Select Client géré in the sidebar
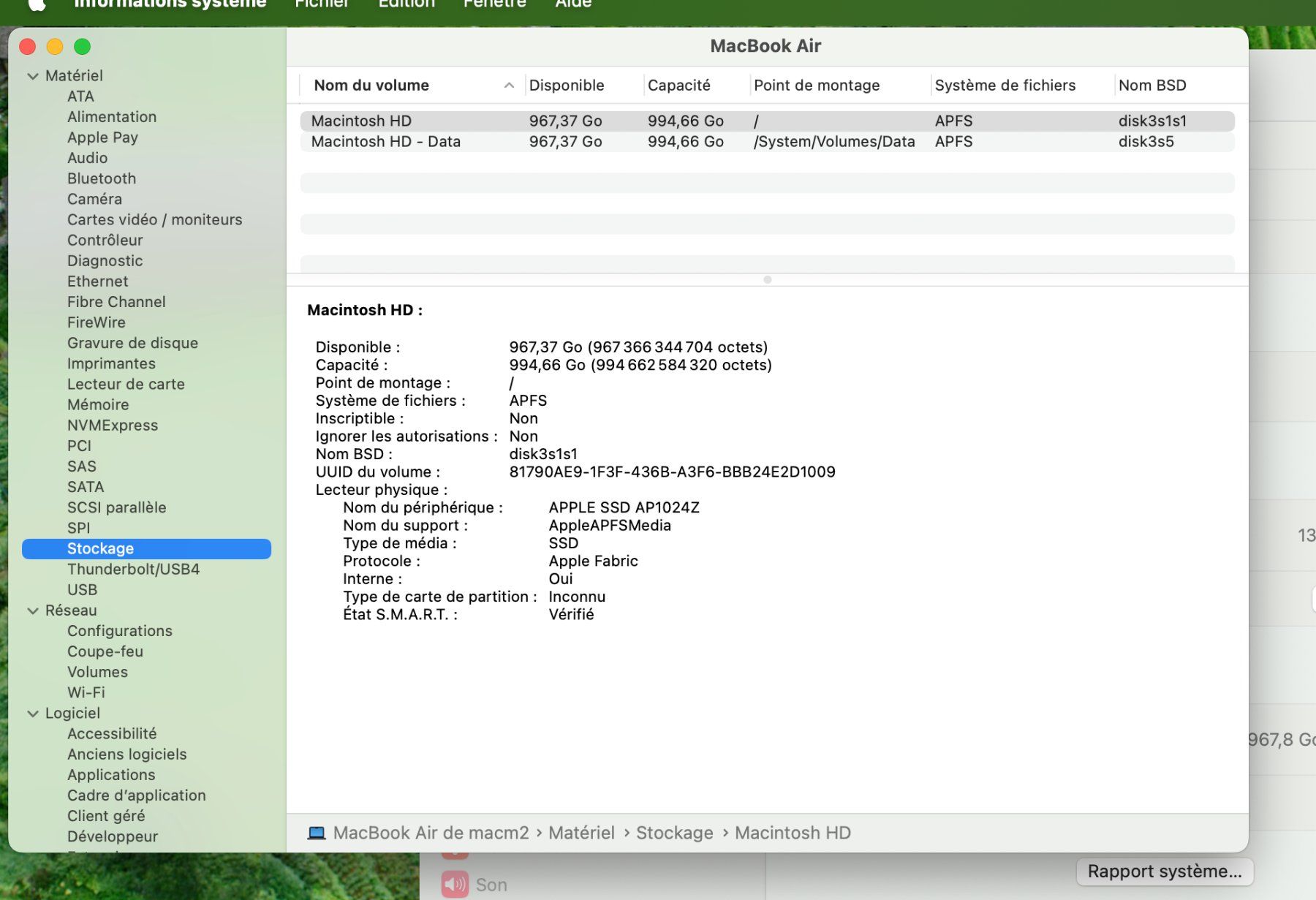The width and height of the screenshot is (1316, 900). click(106, 816)
